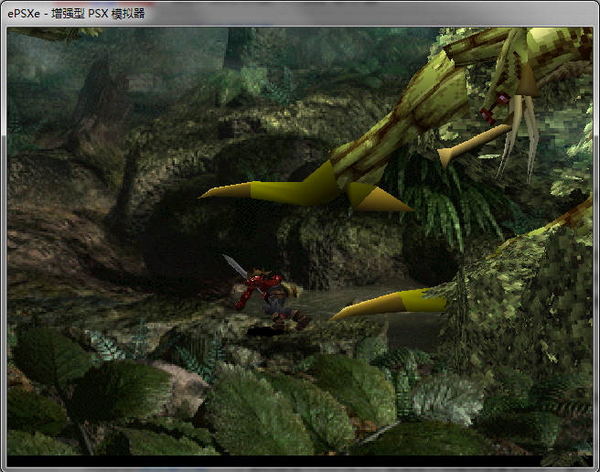
Task: Click the character's raised sword blade
Action: tap(234, 267)
